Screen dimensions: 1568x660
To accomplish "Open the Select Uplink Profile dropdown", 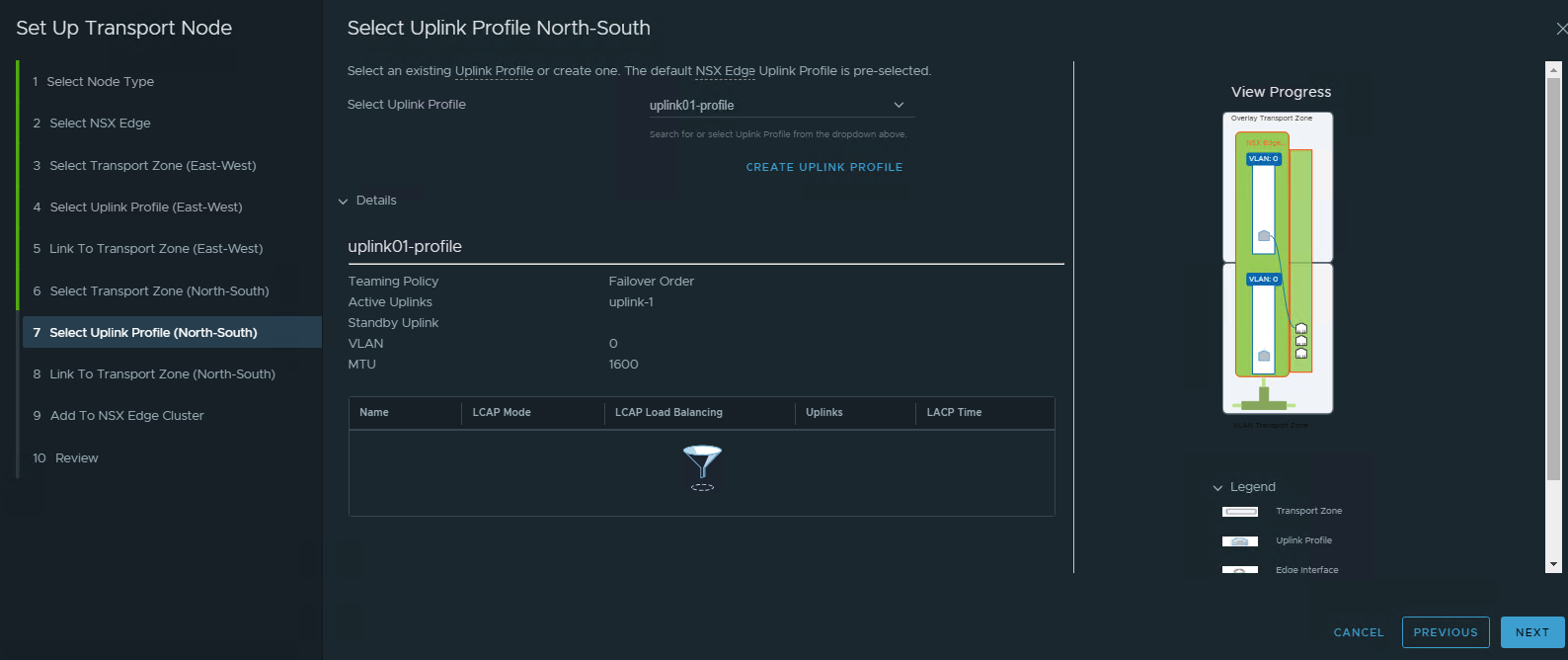I will tap(899, 105).
